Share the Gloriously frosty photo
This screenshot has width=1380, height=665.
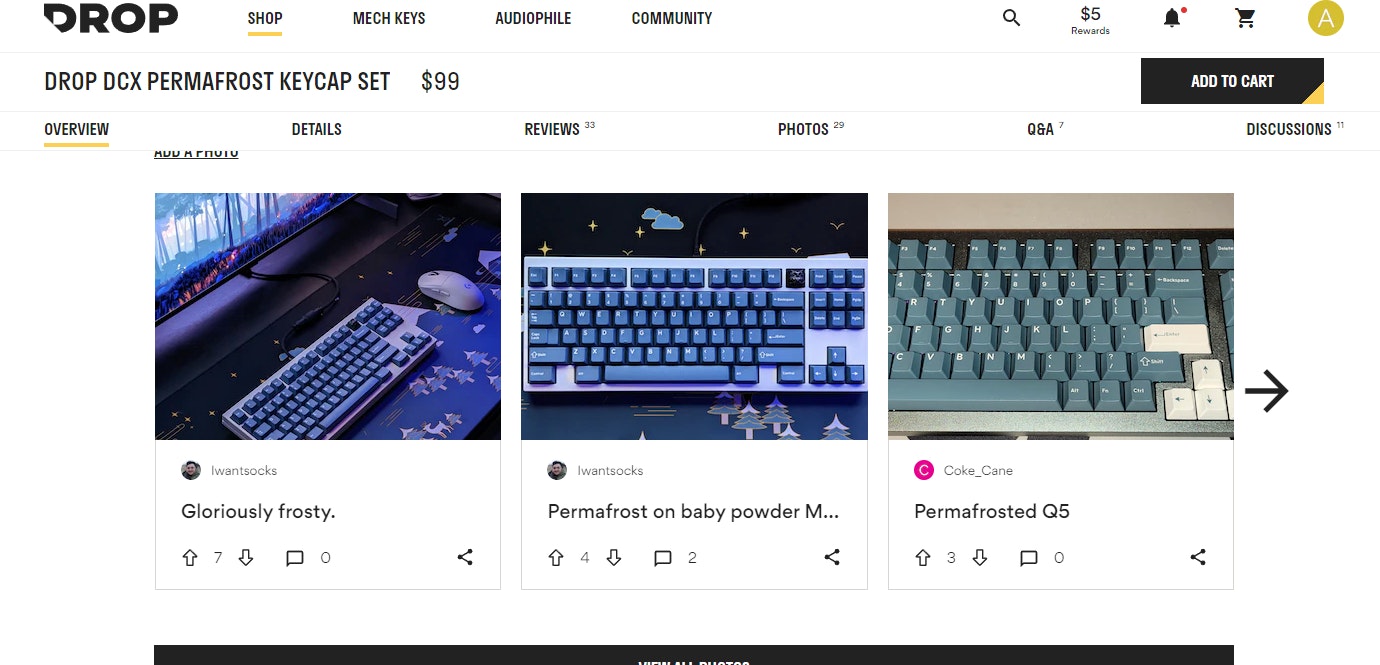(x=465, y=557)
